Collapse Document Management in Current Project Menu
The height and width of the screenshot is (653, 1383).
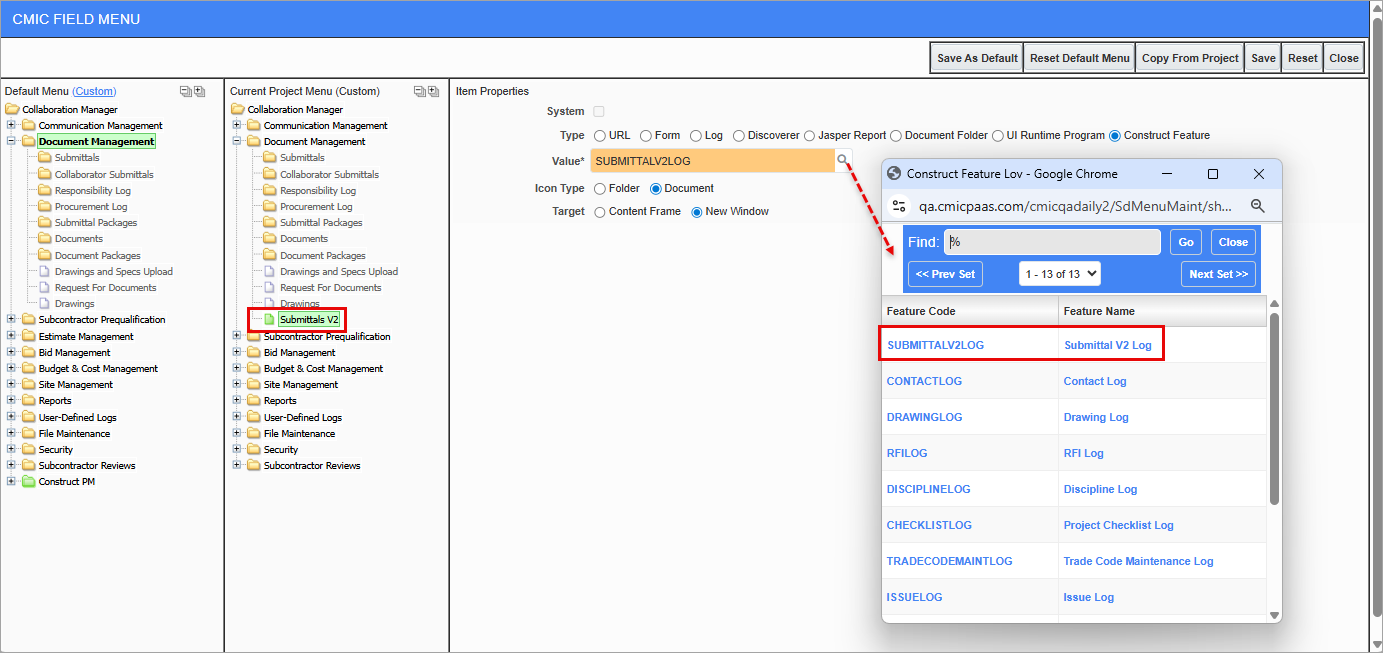click(x=237, y=142)
